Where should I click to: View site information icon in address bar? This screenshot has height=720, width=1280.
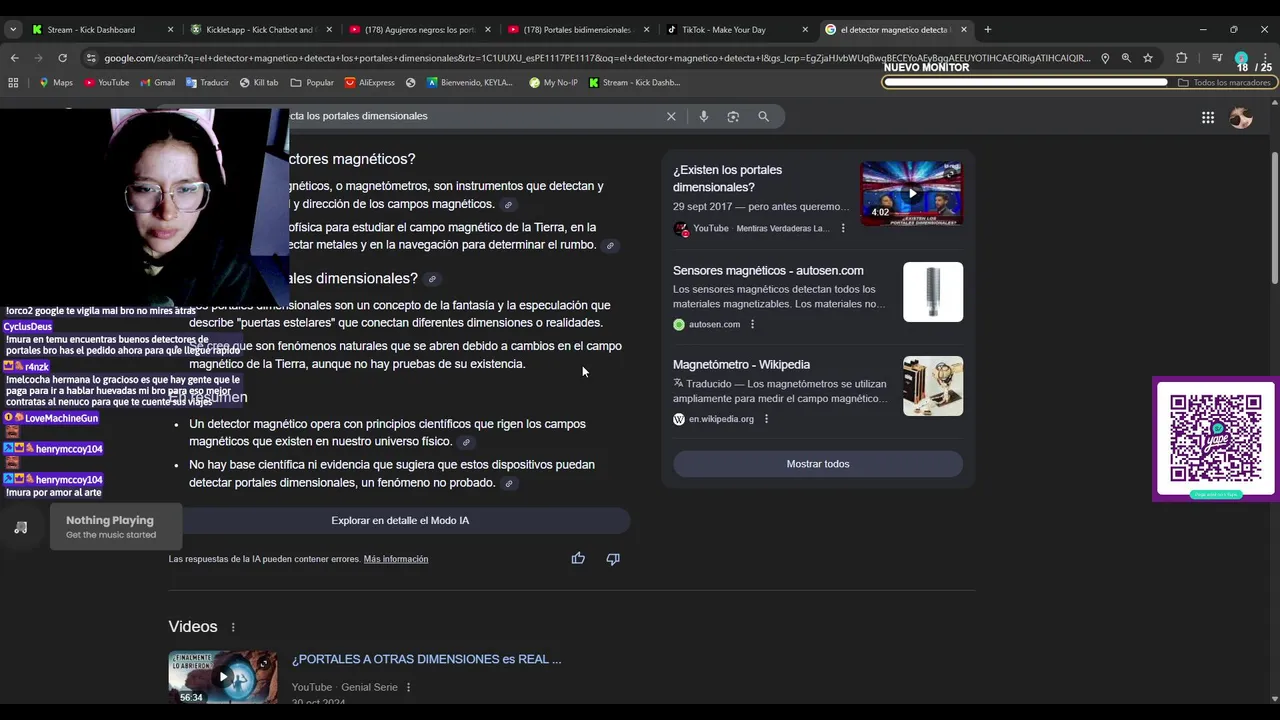(x=91, y=58)
